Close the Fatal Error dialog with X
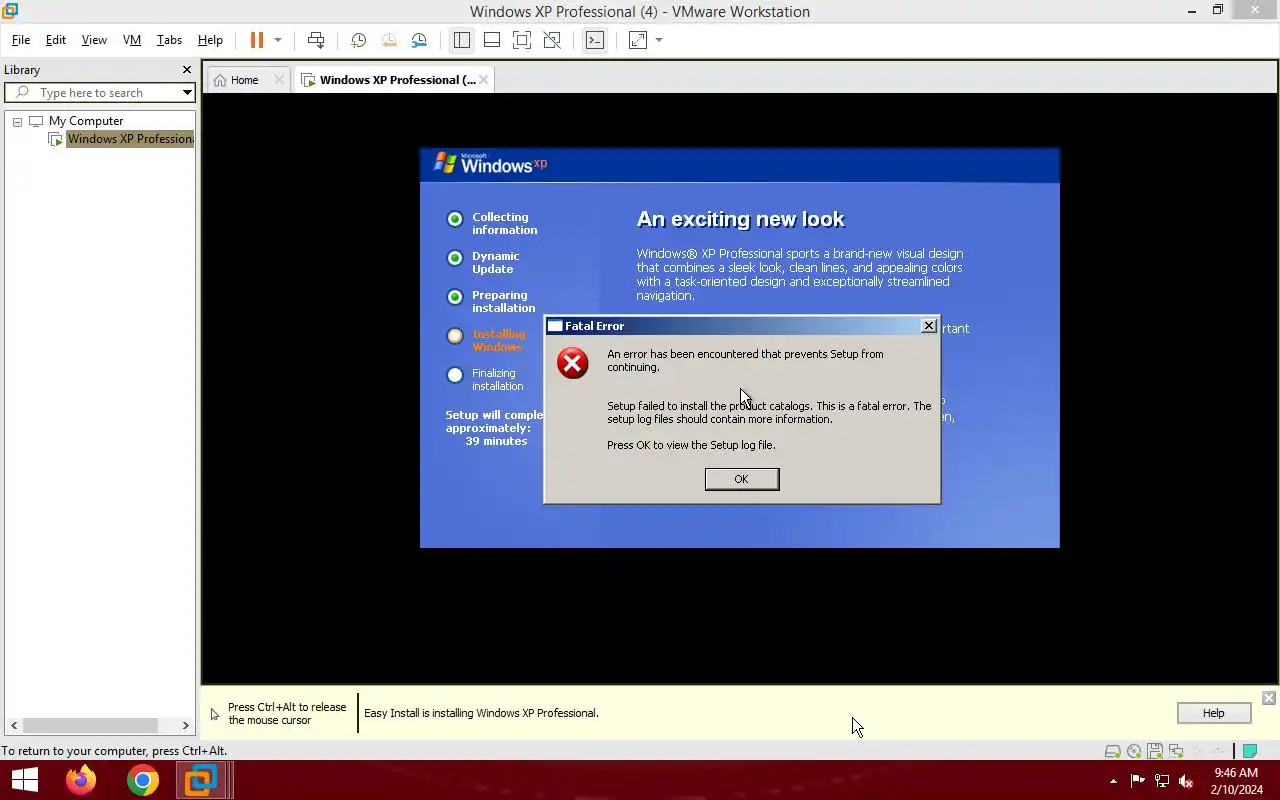The image size is (1280, 800). point(928,326)
